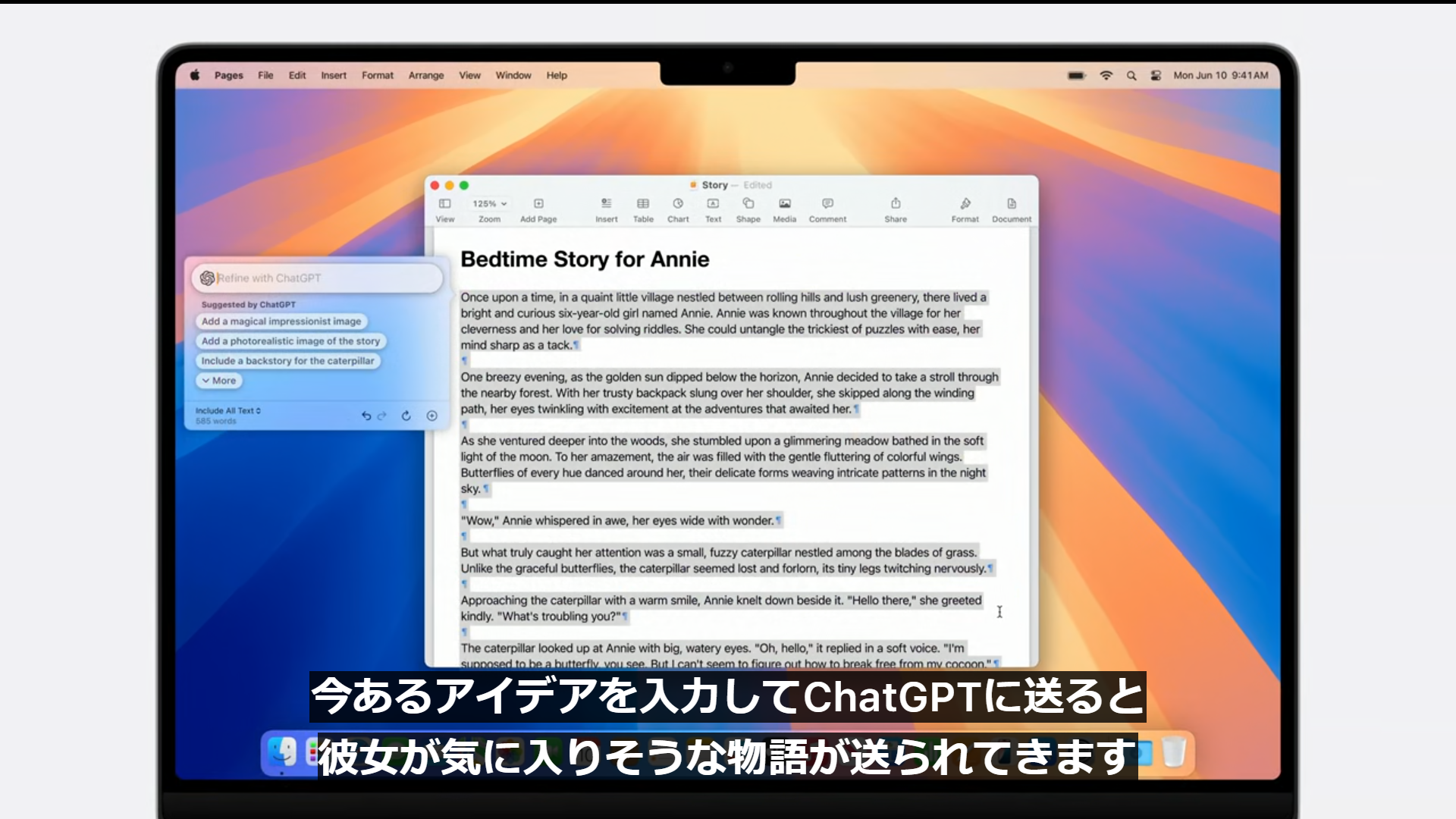Screen dimensions: 1456x819
Task: Open the View sidebar dropdown
Action: click(x=445, y=204)
